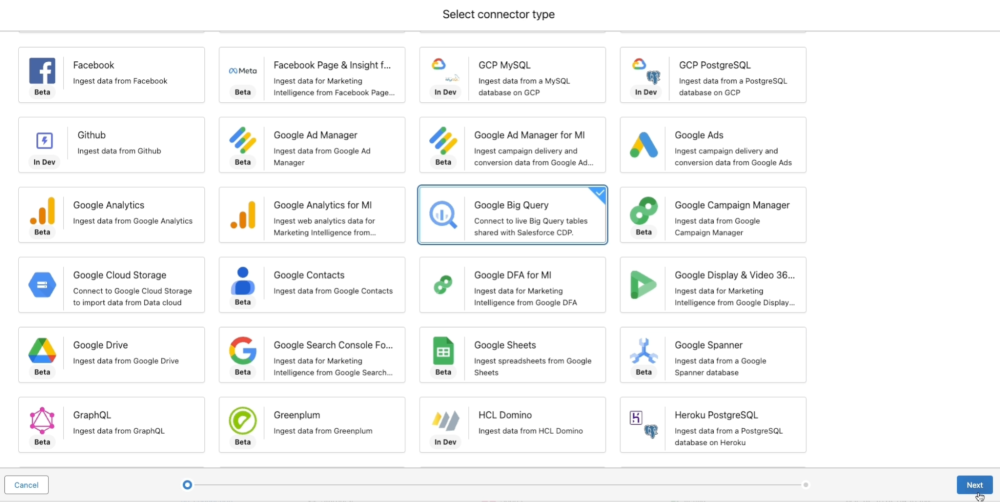Select the Google DFA for MI icon
The image size is (1000, 502).
[x=443, y=284]
